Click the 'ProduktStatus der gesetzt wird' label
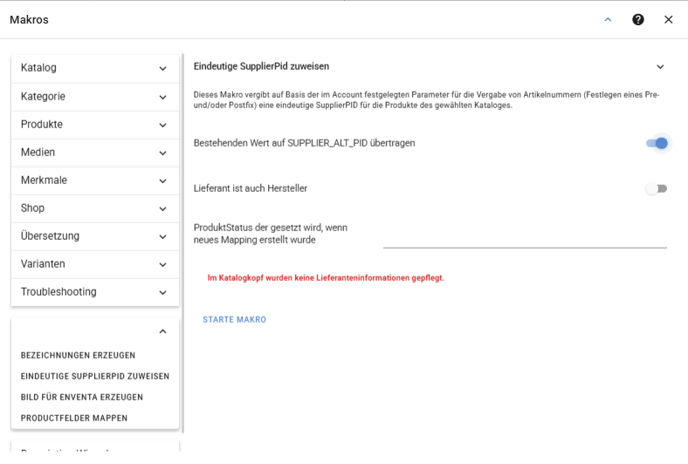The width and height of the screenshot is (688, 464). coord(270,234)
